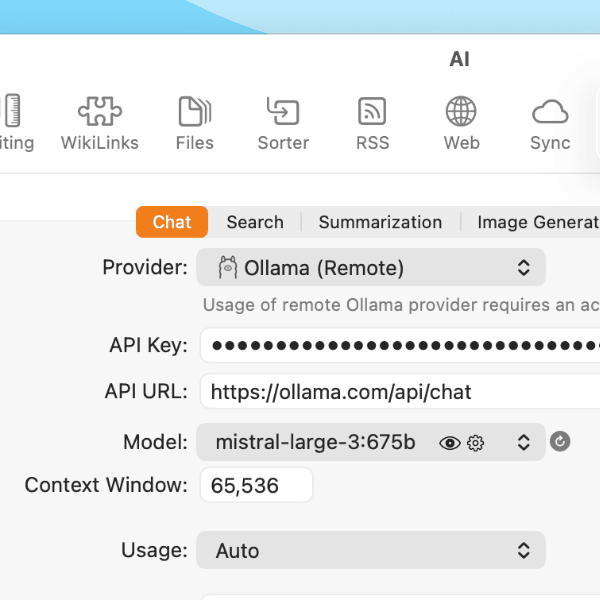Open the WikiLinks settings pane
600x600 pixels.
pos(99,123)
